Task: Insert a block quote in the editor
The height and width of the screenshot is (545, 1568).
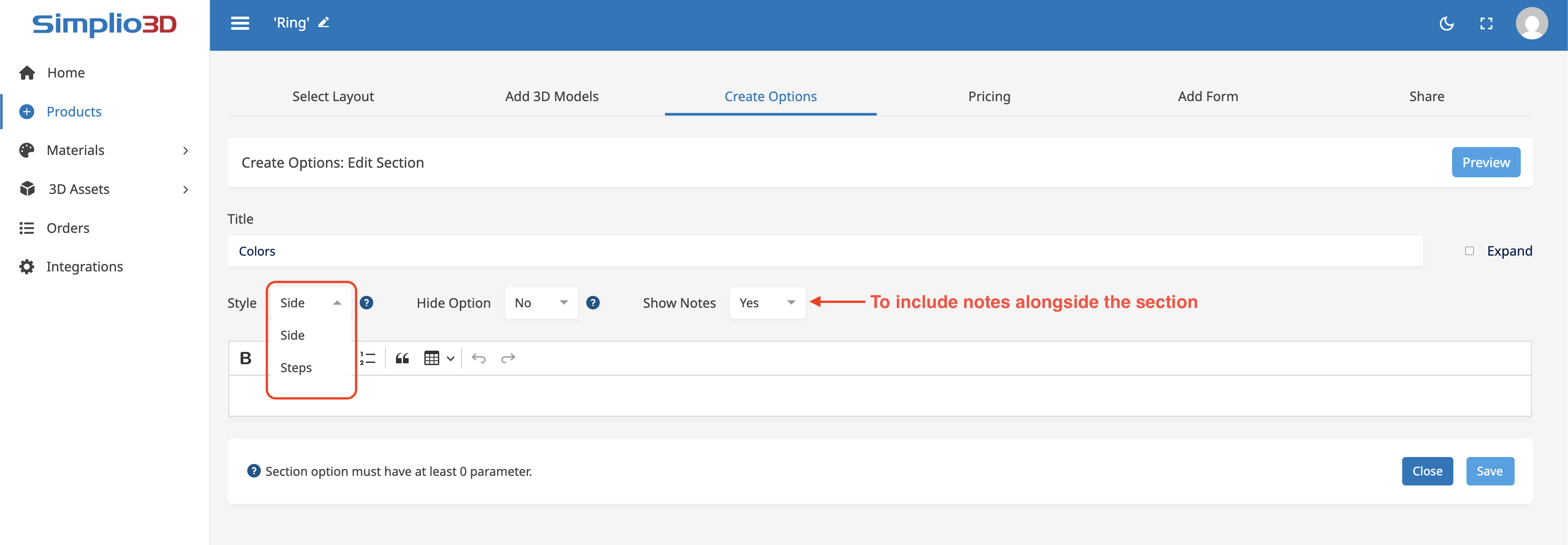Action: [402, 358]
